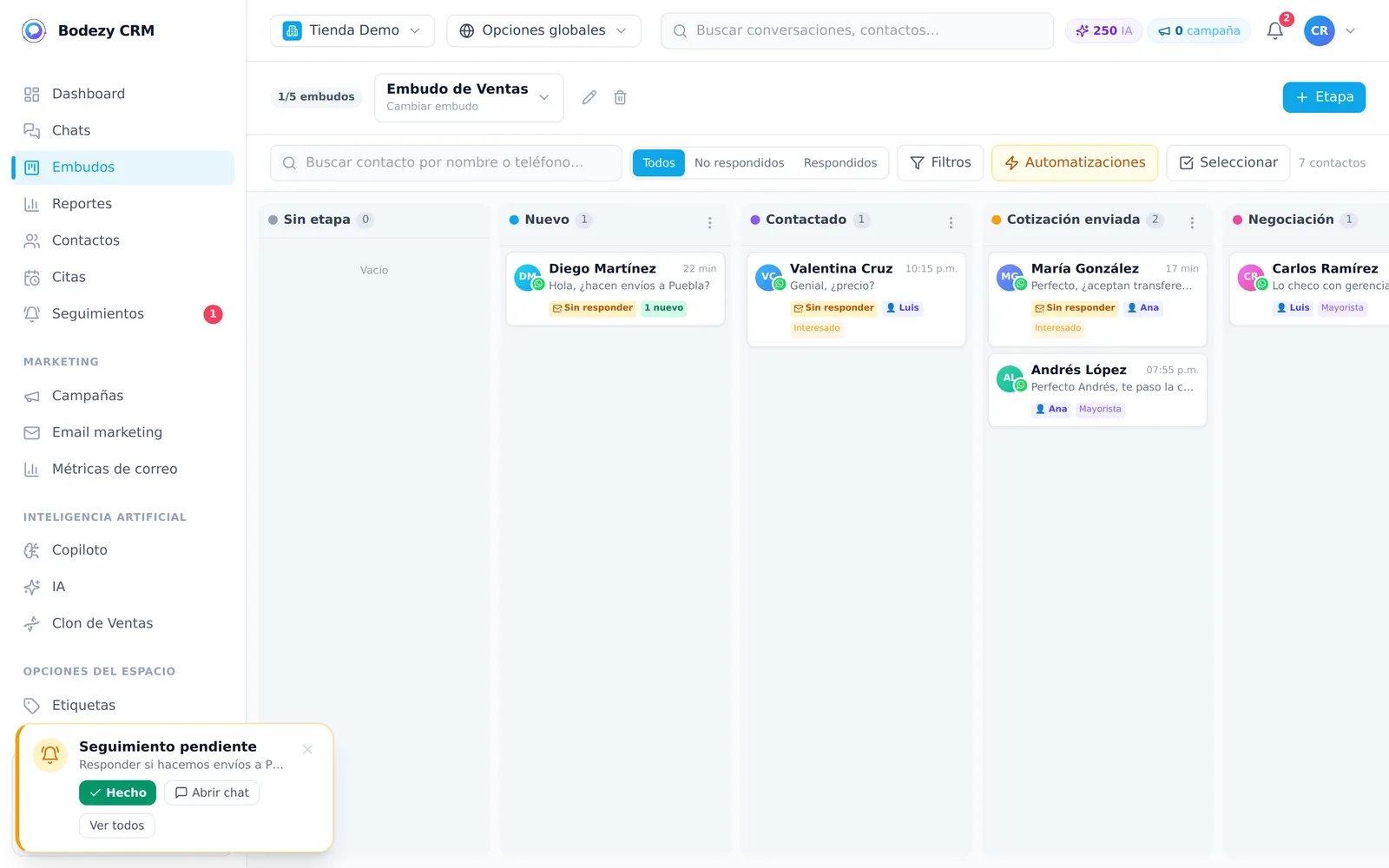This screenshot has height=868, width=1389.
Task: Focus the contact name or phone search
Action: tap(445, 163)
